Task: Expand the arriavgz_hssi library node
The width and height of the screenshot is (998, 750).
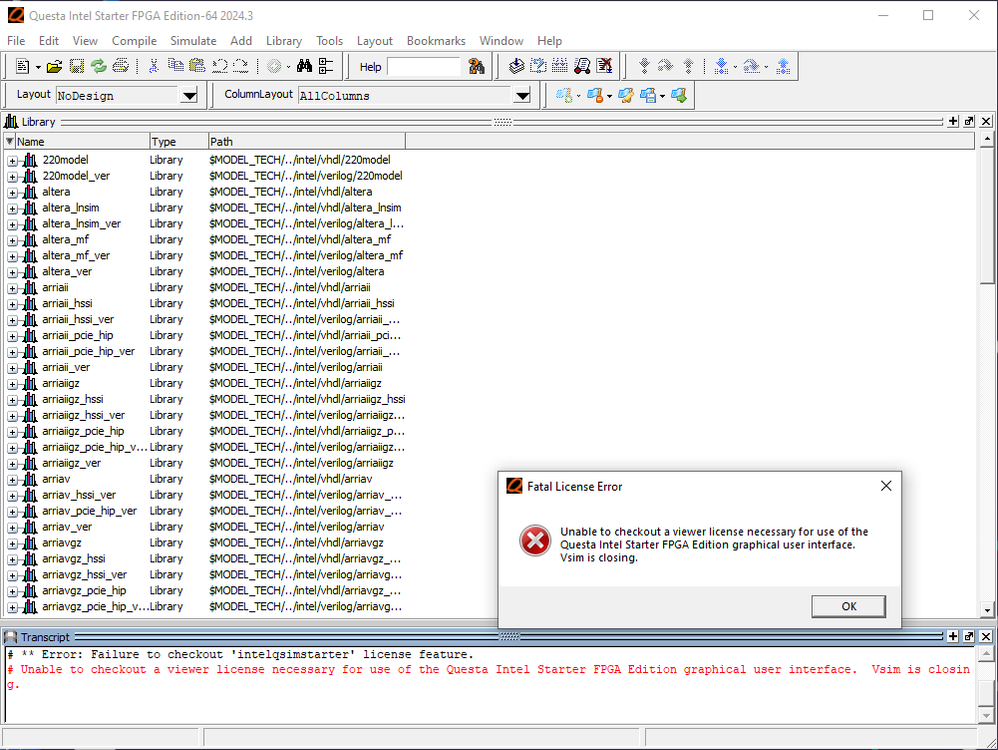Action: [12, 559]
